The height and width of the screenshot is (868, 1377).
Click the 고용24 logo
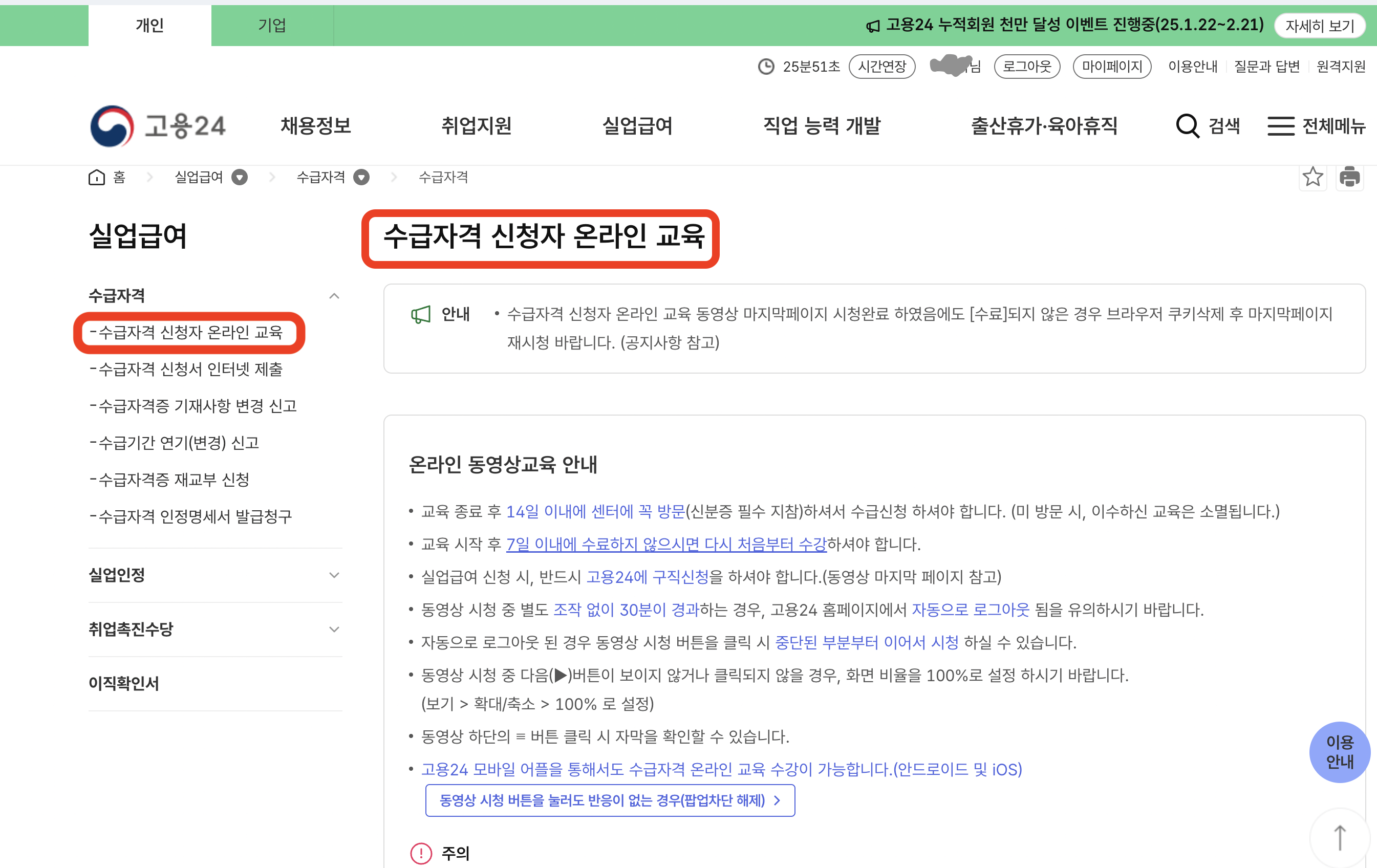(x=157, y=126)
